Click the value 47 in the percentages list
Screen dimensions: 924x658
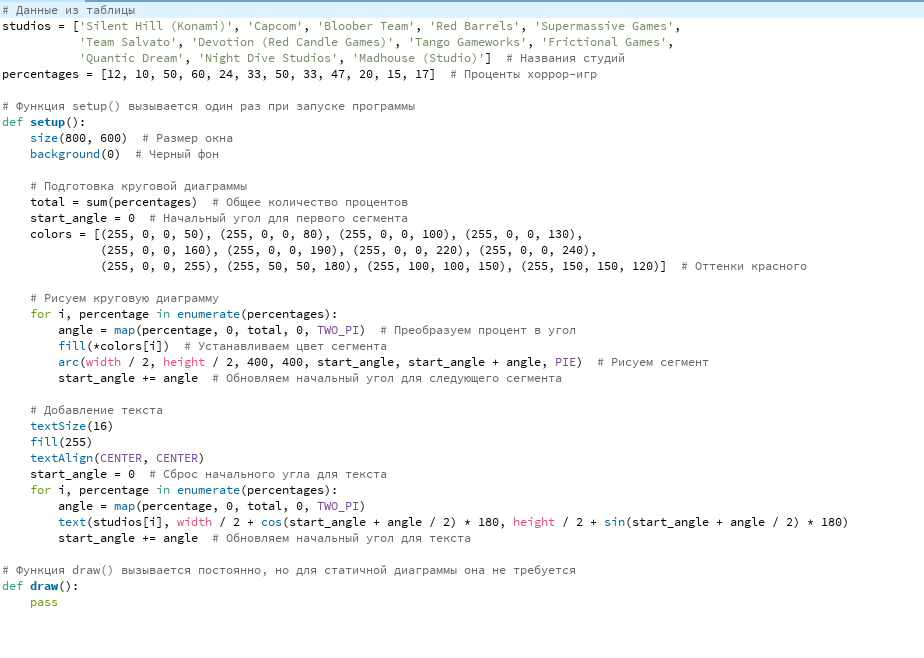pos(338,74)
